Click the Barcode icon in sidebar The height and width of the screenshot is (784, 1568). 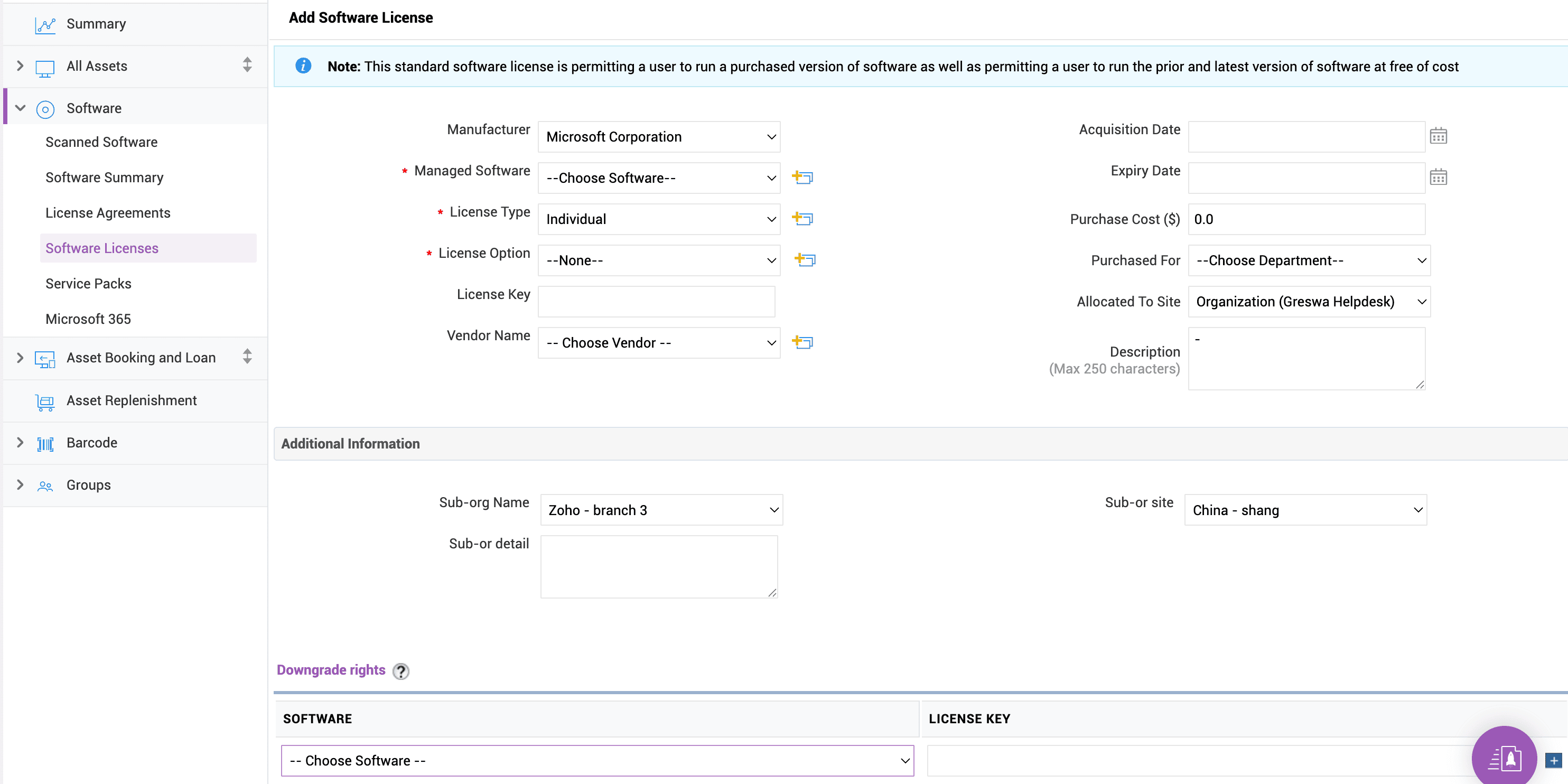[x=45, y=444]
